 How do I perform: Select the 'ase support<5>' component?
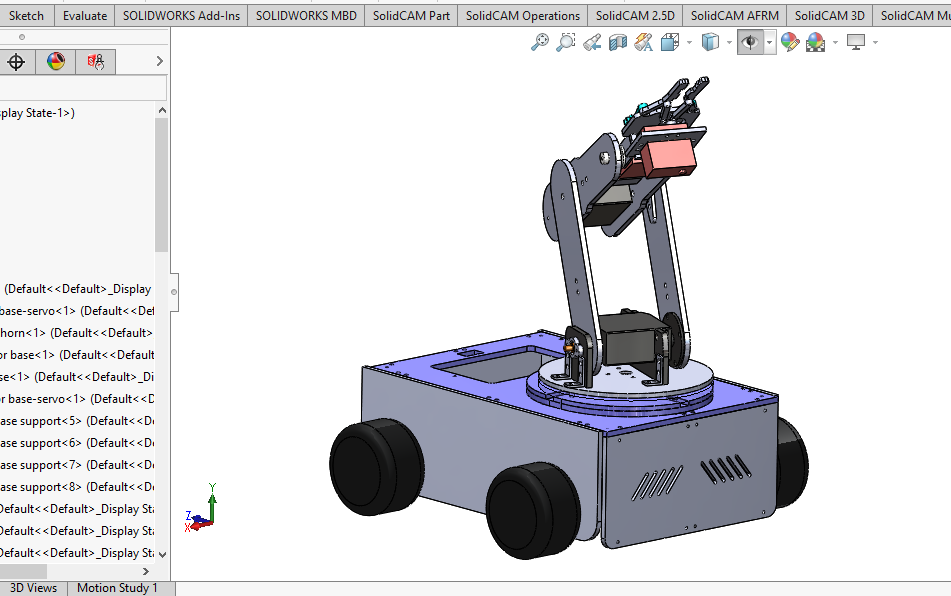pyautogui.click(x=77, y=421)
